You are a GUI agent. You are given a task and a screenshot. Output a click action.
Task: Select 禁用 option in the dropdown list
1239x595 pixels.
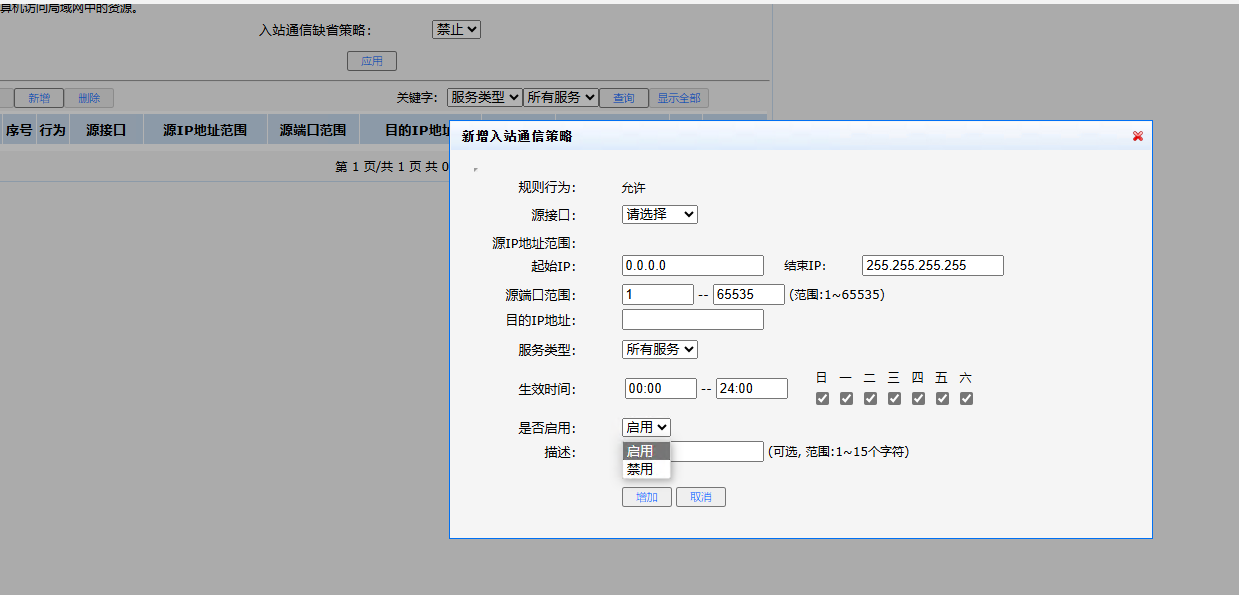646,469
